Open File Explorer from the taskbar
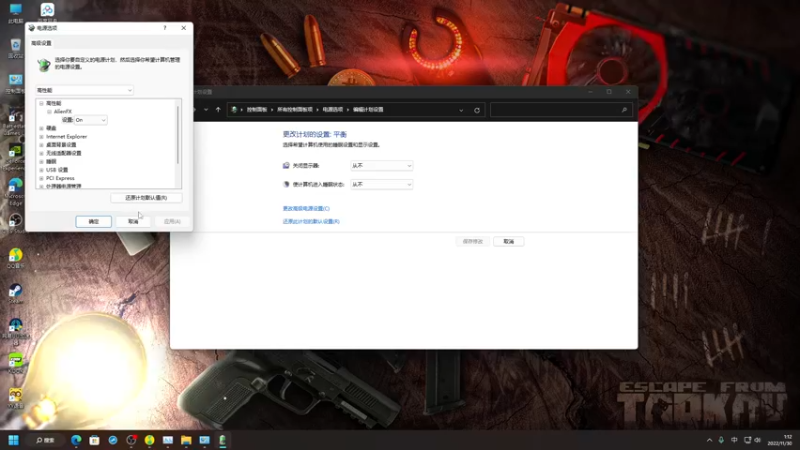 pyautogui.click(x=186, y=440)
